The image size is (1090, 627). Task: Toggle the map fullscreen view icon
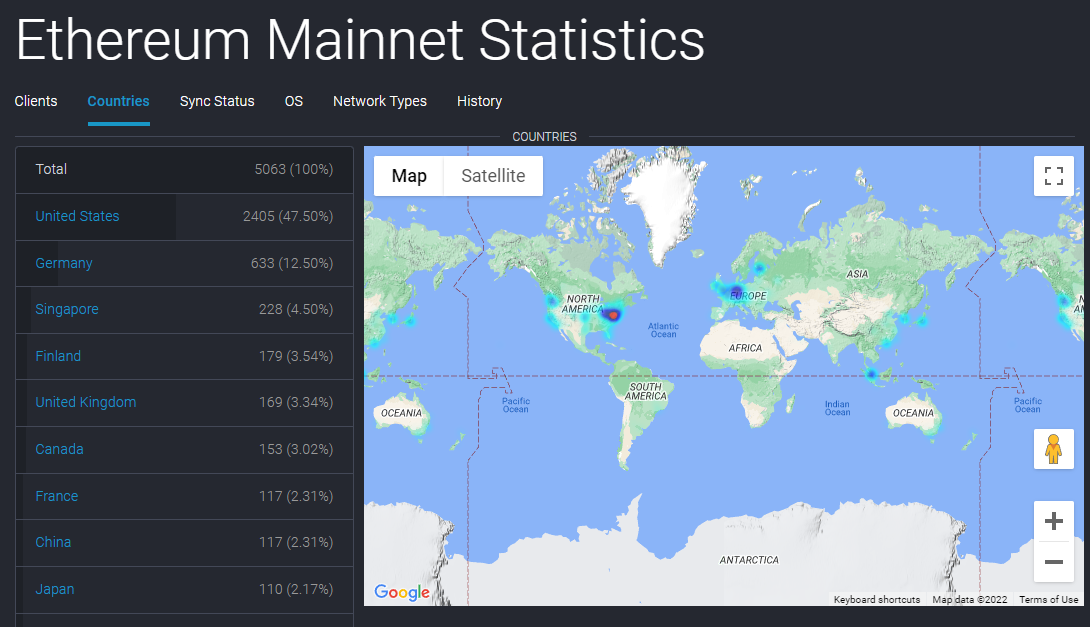coord(1054,176)
